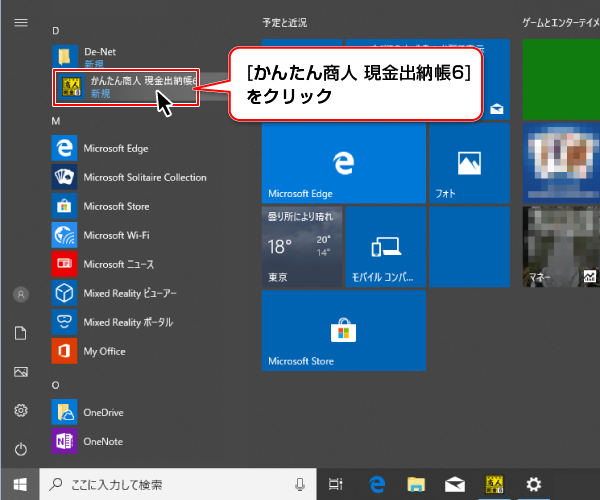Click the 予定と近況 group header
Viewport: 600px width, 500px height.
tap(285, 23)
